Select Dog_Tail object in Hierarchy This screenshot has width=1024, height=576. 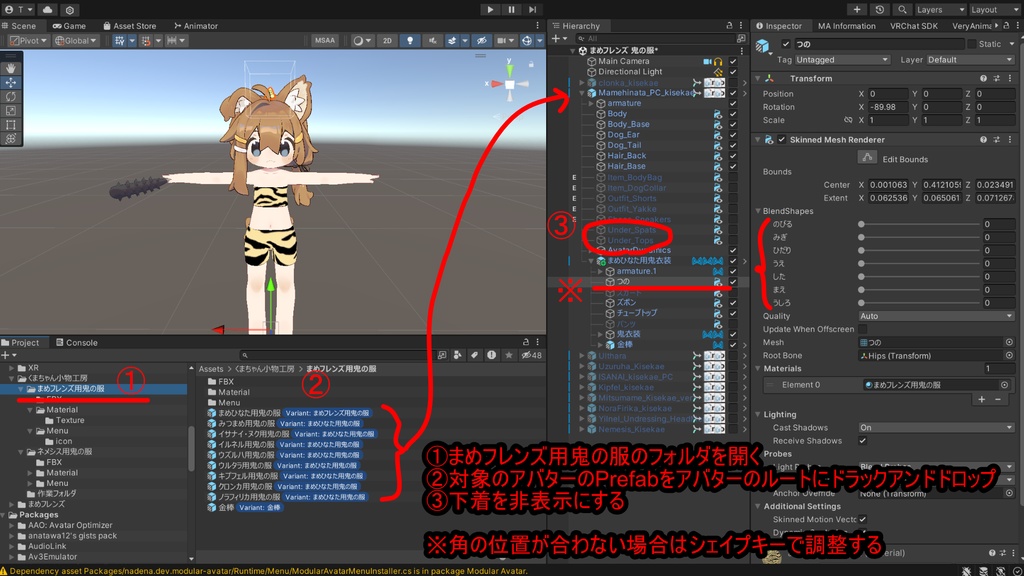(x=624, y=145)
